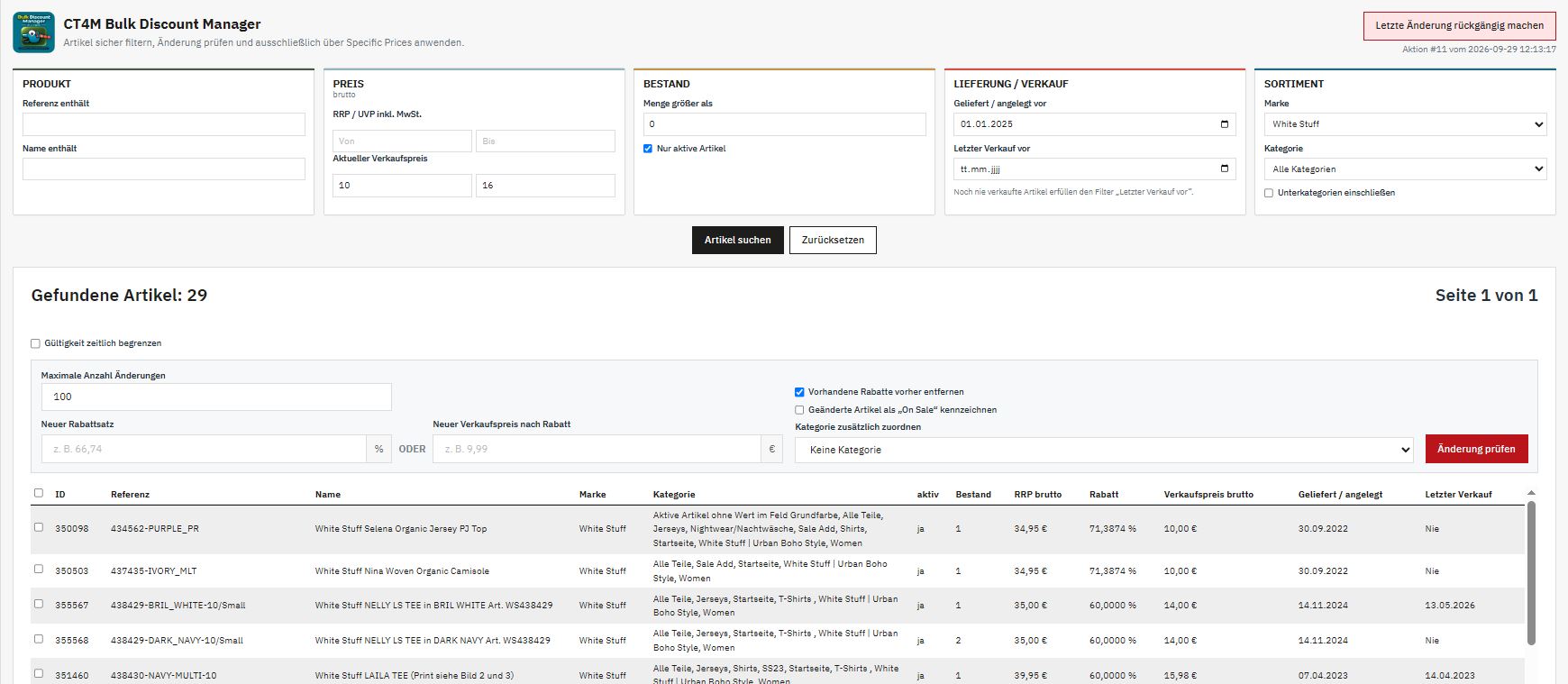This screenshot has height=684, width=1568.
Task: Click Letzte Änderung rückgängig machen
Action: 1459,25
